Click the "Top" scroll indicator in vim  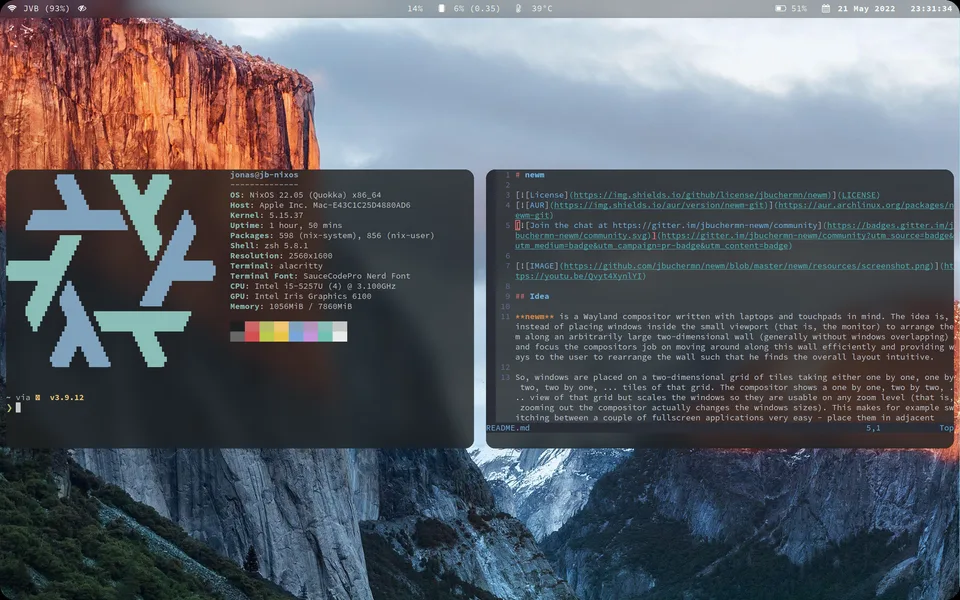[947, 428]
